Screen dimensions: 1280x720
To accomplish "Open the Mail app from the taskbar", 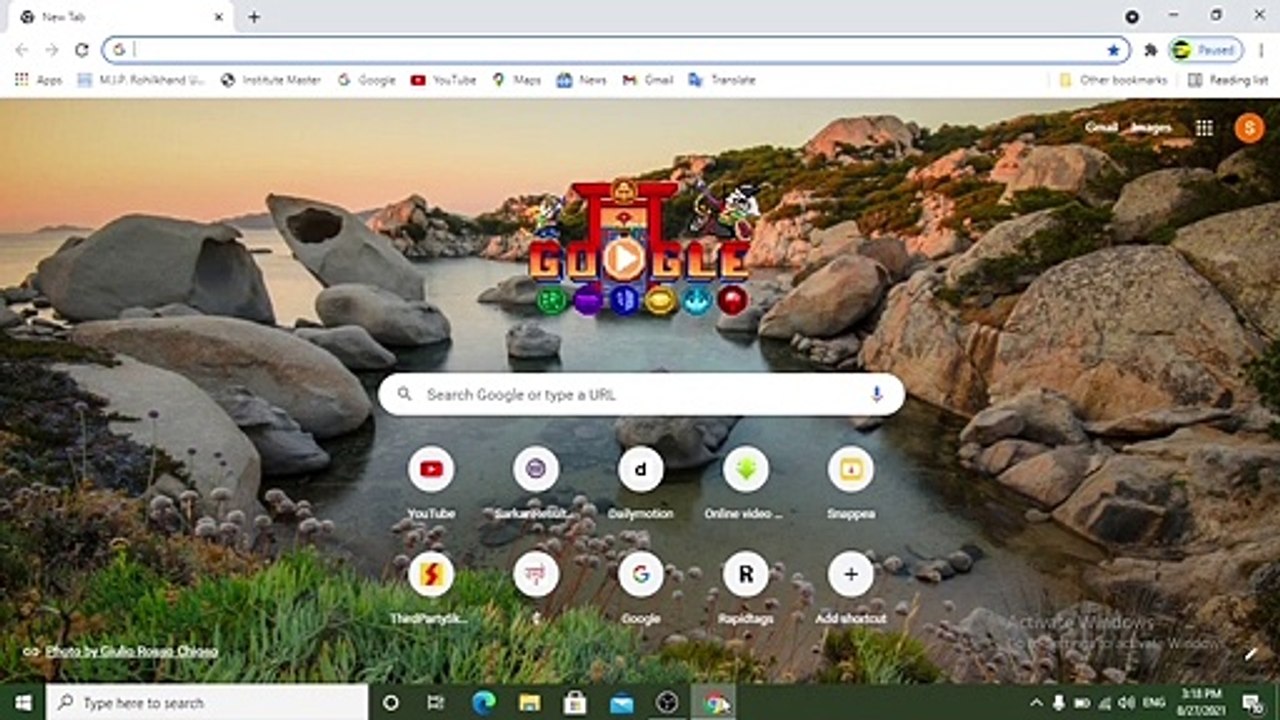I will click(x=621, y=703).
